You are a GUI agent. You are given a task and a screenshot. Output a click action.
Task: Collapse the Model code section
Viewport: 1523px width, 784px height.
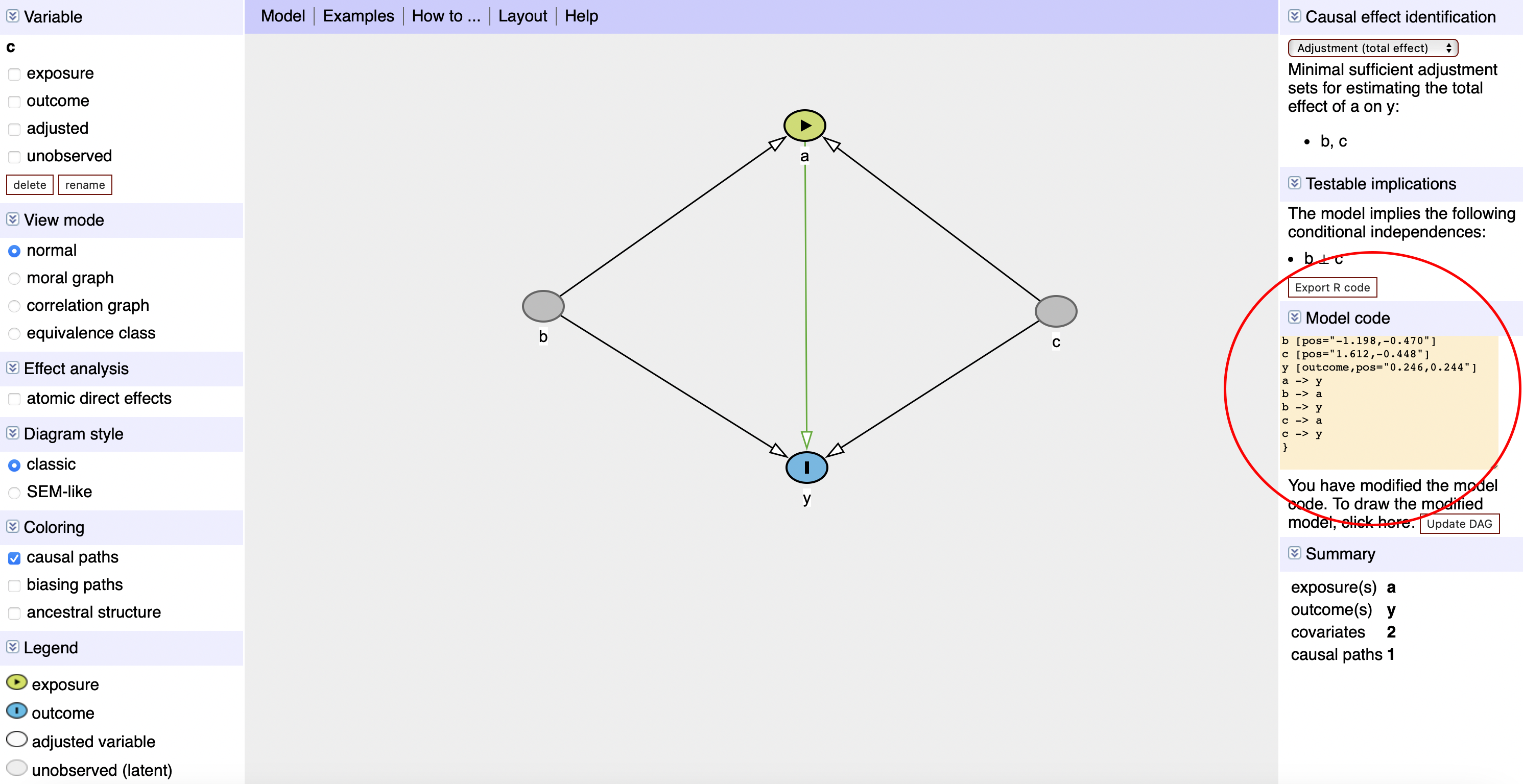tap(1294, 317)
